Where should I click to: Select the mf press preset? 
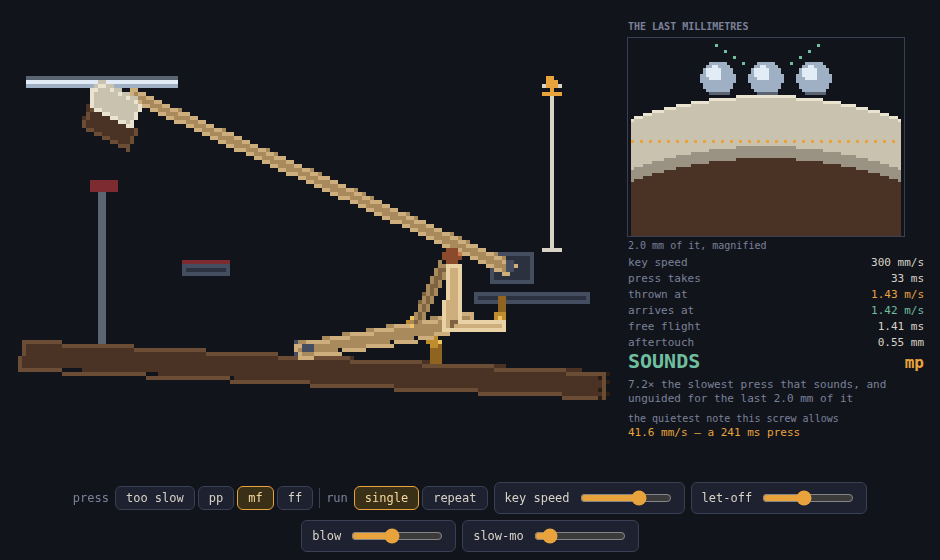click(x=255, y=498)
